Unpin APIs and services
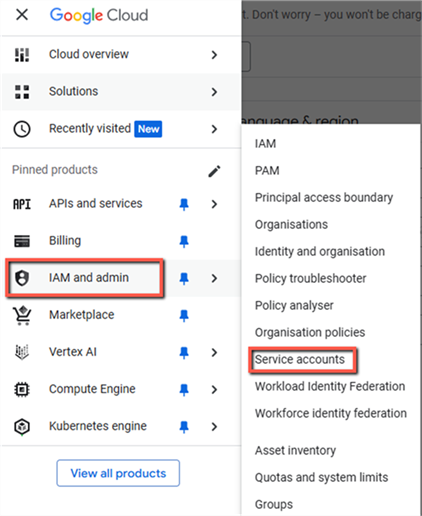Viewport: 422px width, 516px height. 184,204
